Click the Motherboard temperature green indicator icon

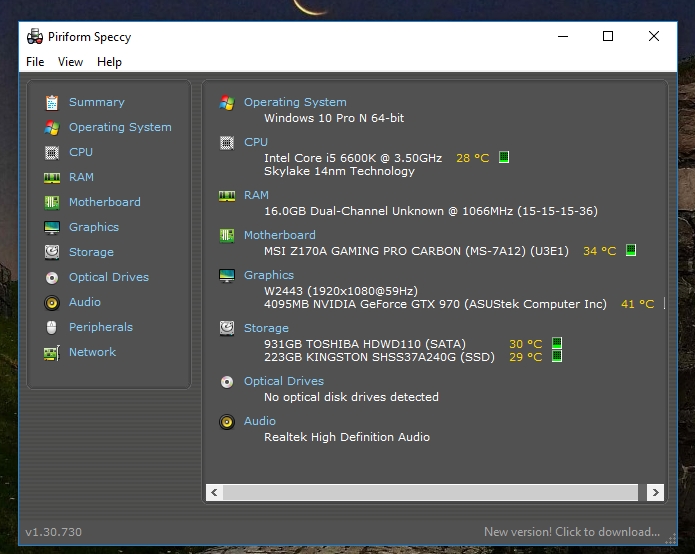tap(631, 250)
